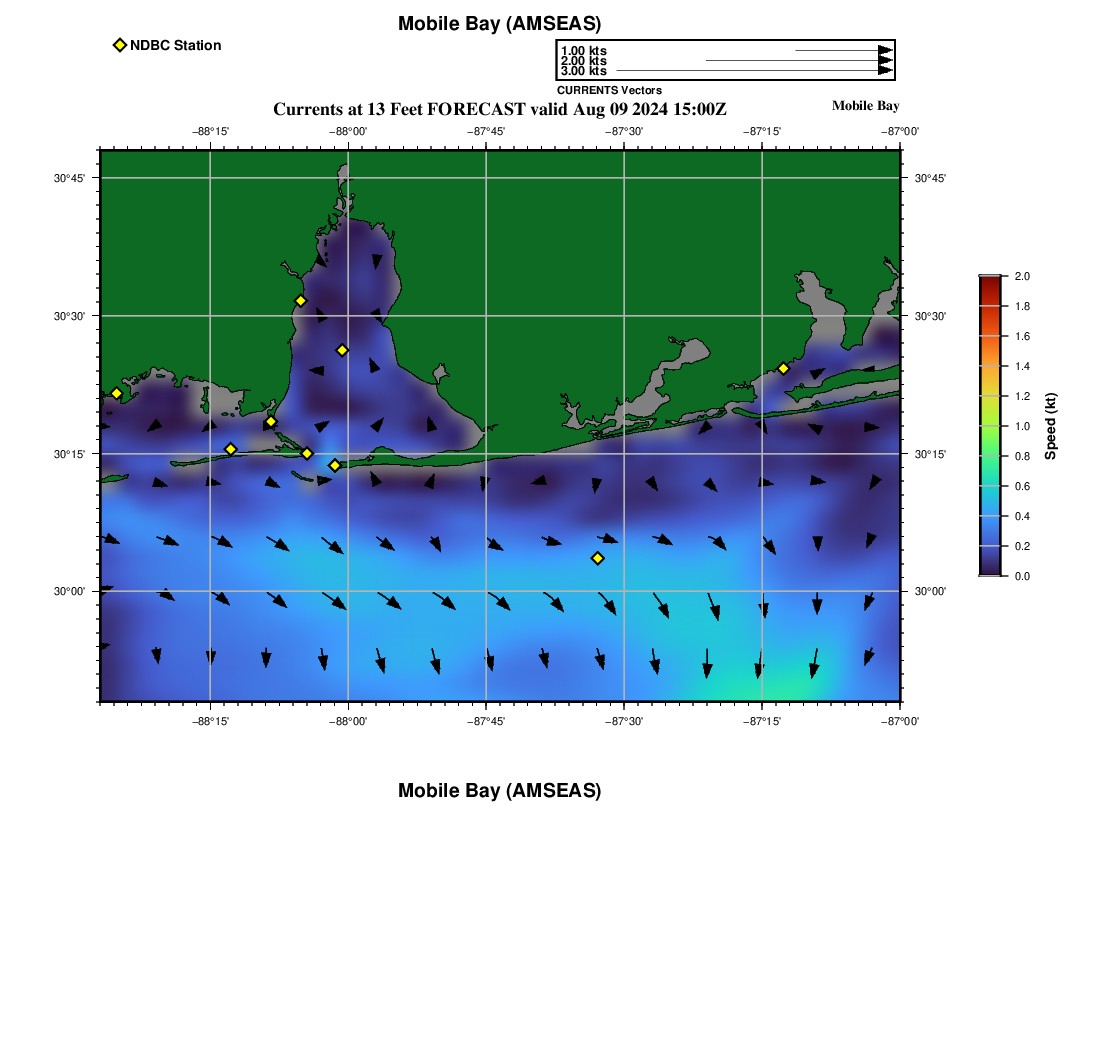Click the Mobile Bay label above map's right corner

pos(865,106)
